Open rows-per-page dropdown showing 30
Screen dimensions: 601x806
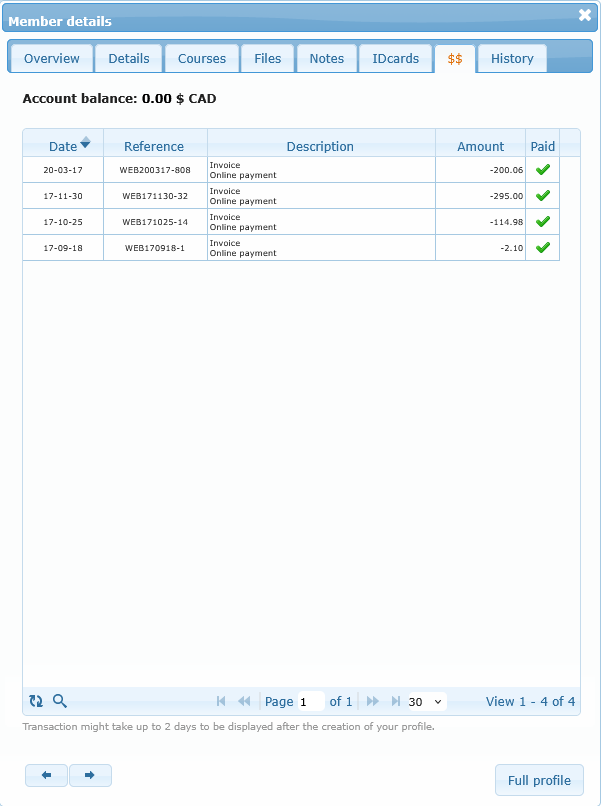click(426, 701)
